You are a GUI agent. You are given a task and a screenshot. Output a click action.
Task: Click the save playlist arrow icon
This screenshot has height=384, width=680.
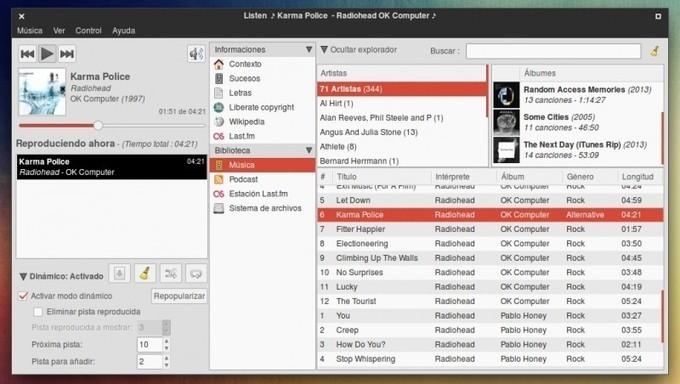(x=119, y=273)
